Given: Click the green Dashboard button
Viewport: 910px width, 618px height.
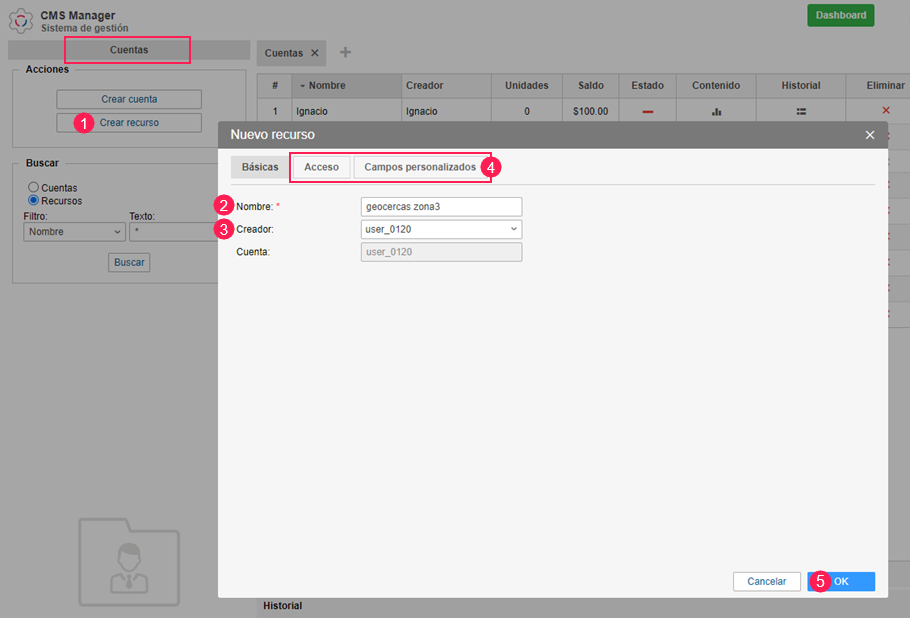Looking at the screenshot, I should click(x=840, y=15).
